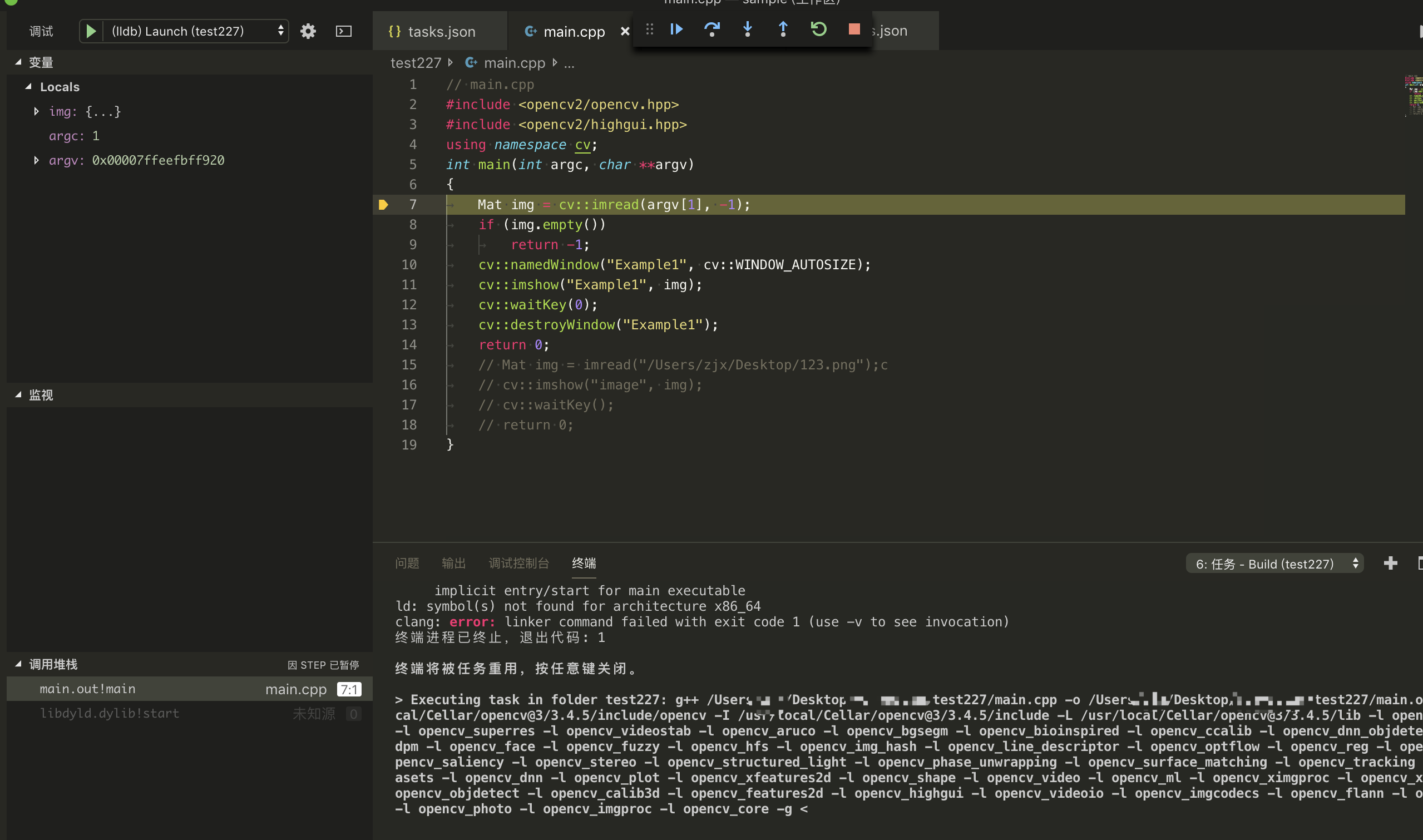
Task: Start debugging with the green play button
Action: point(91,31)
